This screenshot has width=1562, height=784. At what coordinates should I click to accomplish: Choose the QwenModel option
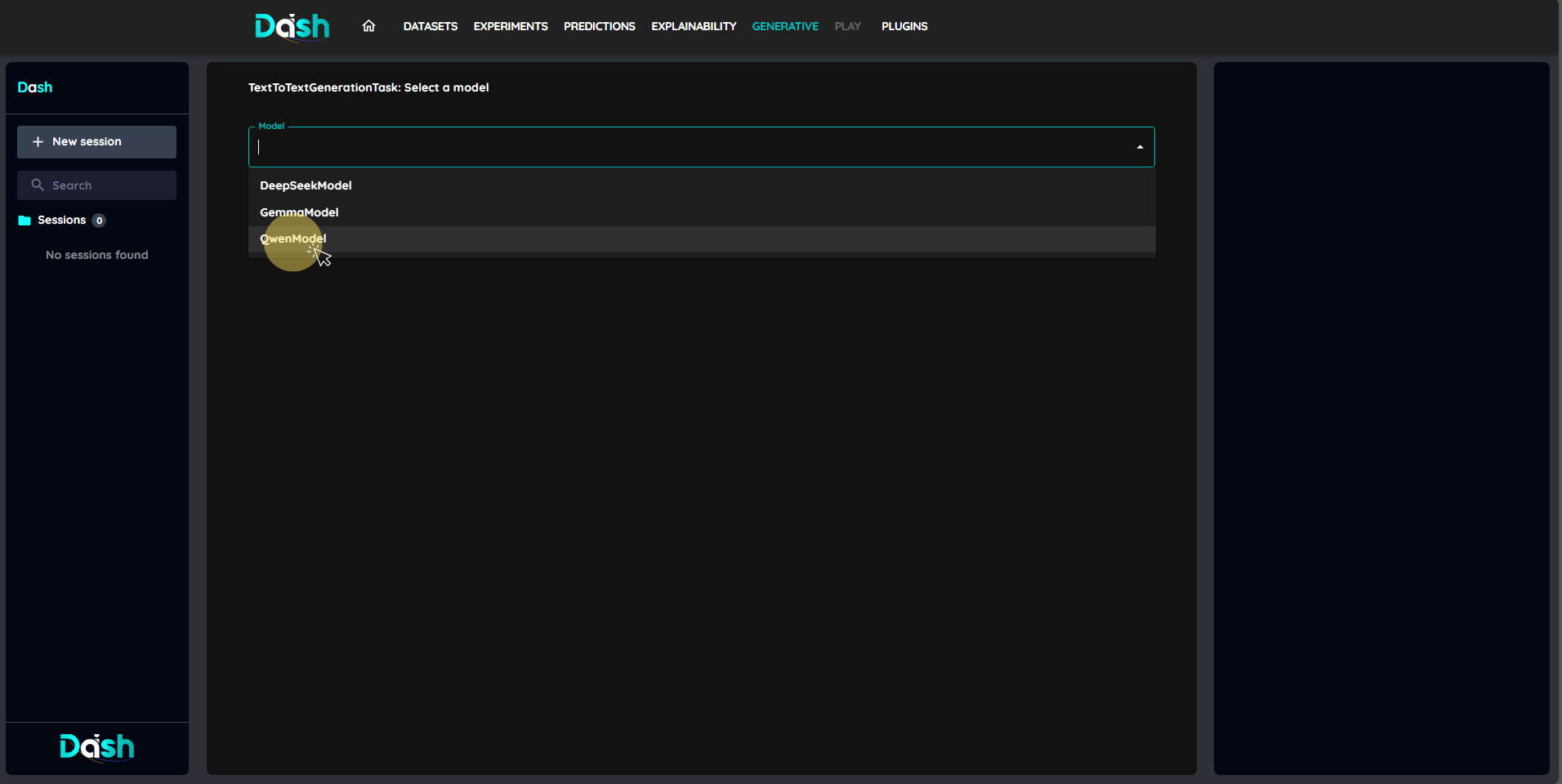click(x=702, y=239)
